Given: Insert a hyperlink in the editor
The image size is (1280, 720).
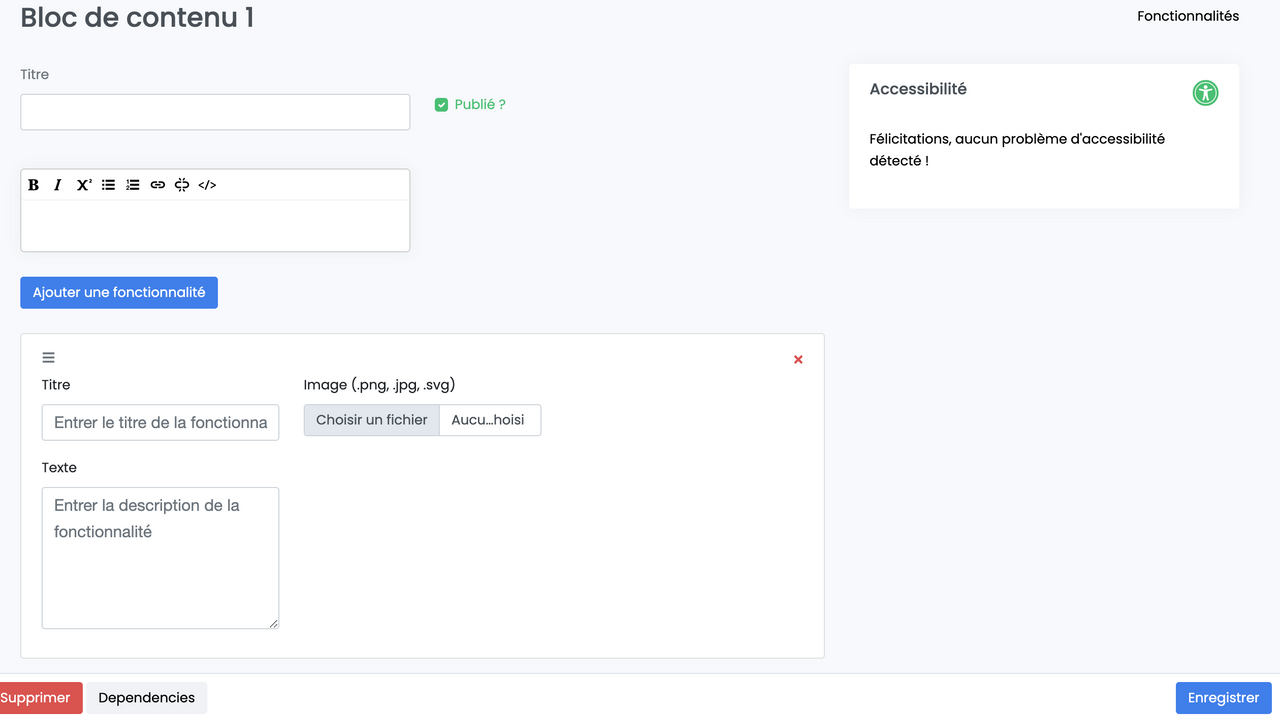Looking at the screenshot, I should coord(158,185).
